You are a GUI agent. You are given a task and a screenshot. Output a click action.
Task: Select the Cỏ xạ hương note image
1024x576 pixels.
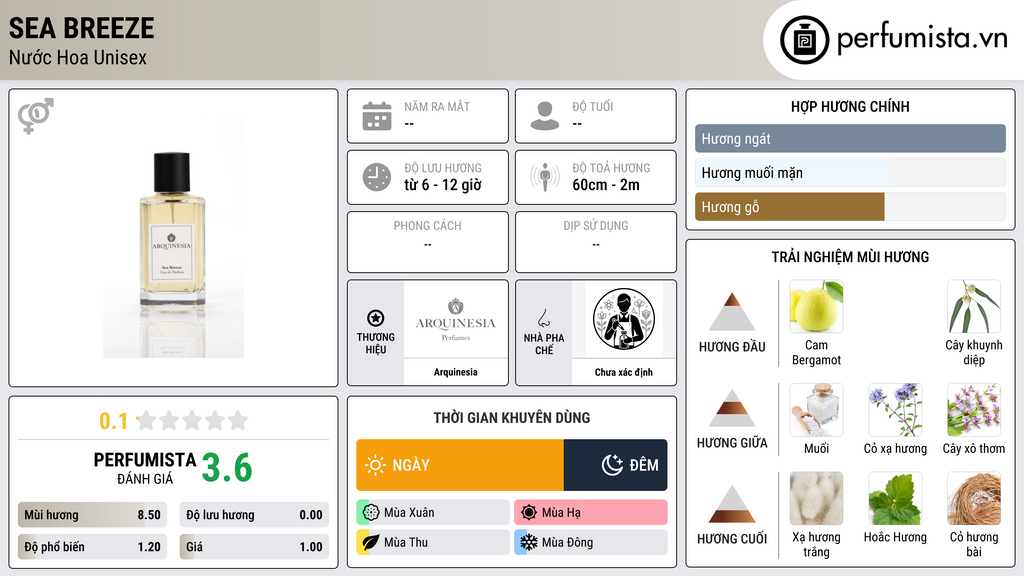[x=895, y=410]
